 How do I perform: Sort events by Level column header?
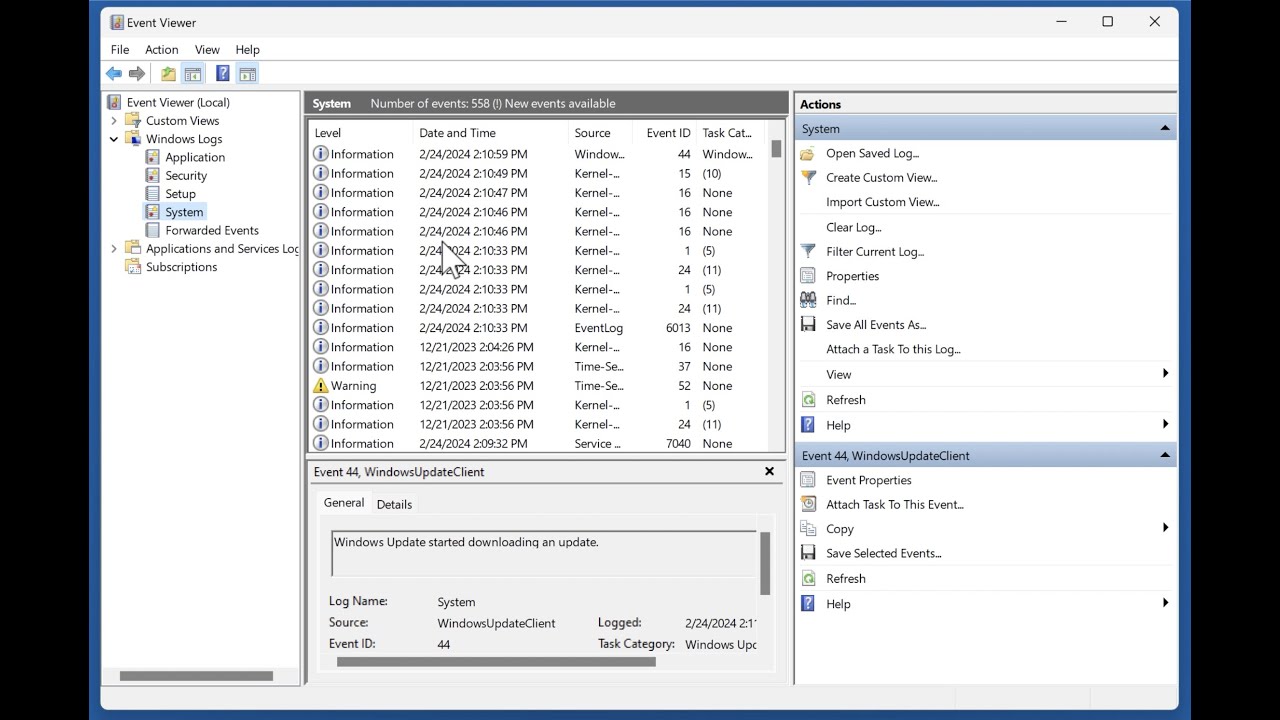tap(360, 133)
